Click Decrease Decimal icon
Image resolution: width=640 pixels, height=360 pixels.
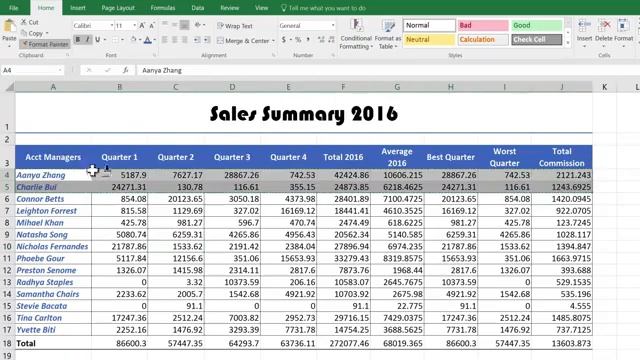(331, 40)
